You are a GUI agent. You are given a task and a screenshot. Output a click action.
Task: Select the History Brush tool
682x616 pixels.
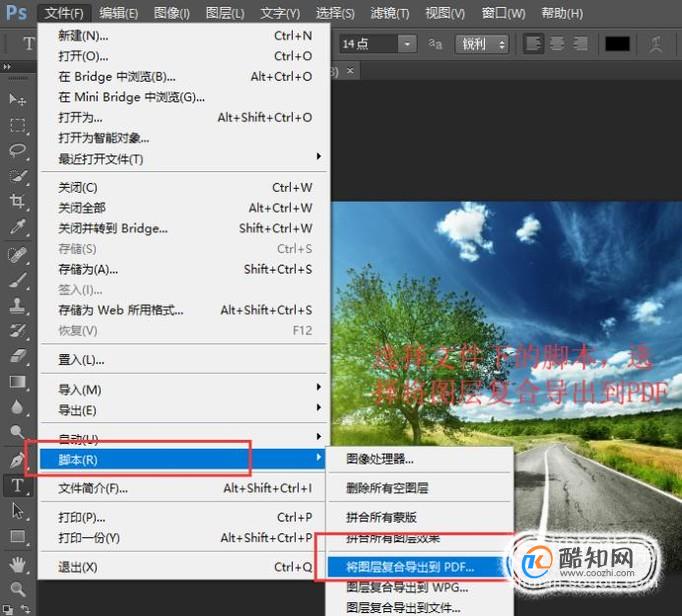point(17,331)
